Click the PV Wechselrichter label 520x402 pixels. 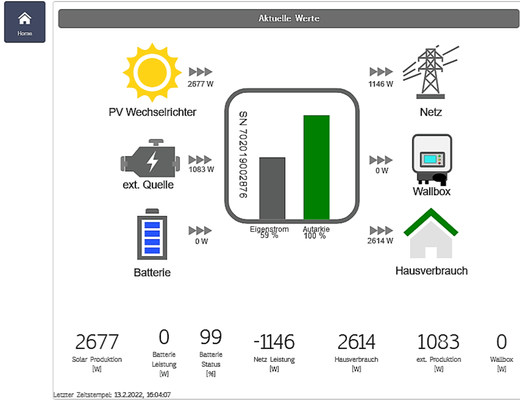pos(152,112)
